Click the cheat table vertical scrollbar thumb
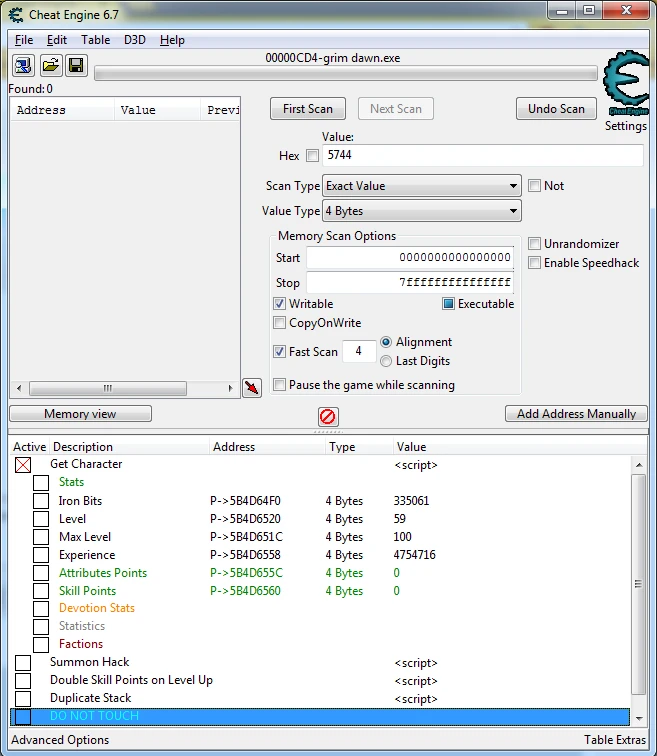 639,584
